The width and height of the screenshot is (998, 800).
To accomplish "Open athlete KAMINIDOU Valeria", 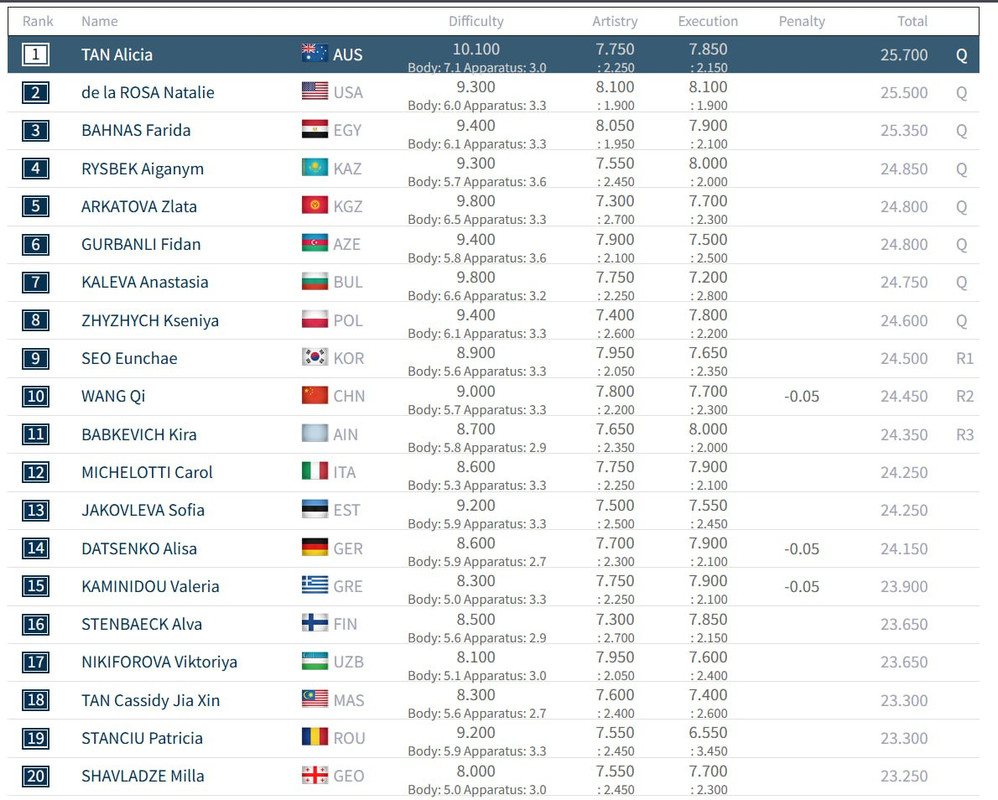I will point(150,586).
